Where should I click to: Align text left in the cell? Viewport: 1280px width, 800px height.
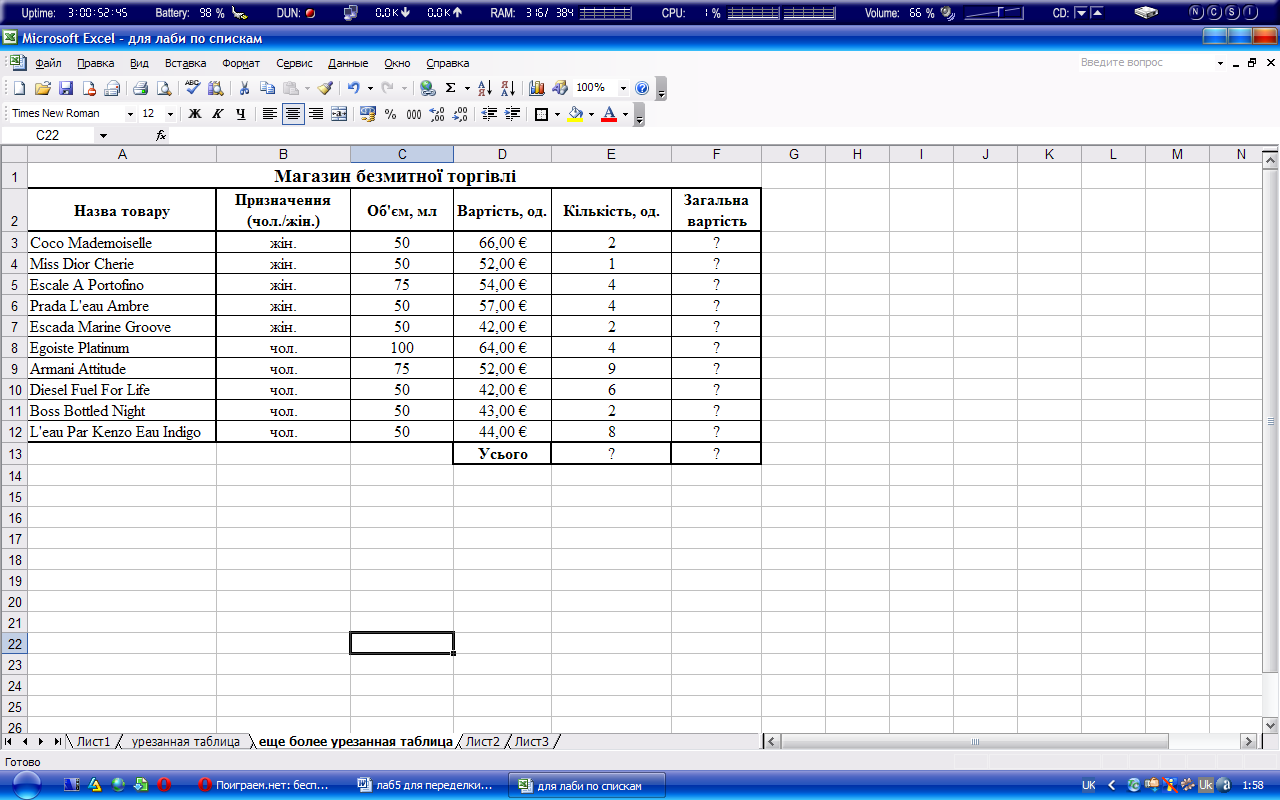(270, 114)
